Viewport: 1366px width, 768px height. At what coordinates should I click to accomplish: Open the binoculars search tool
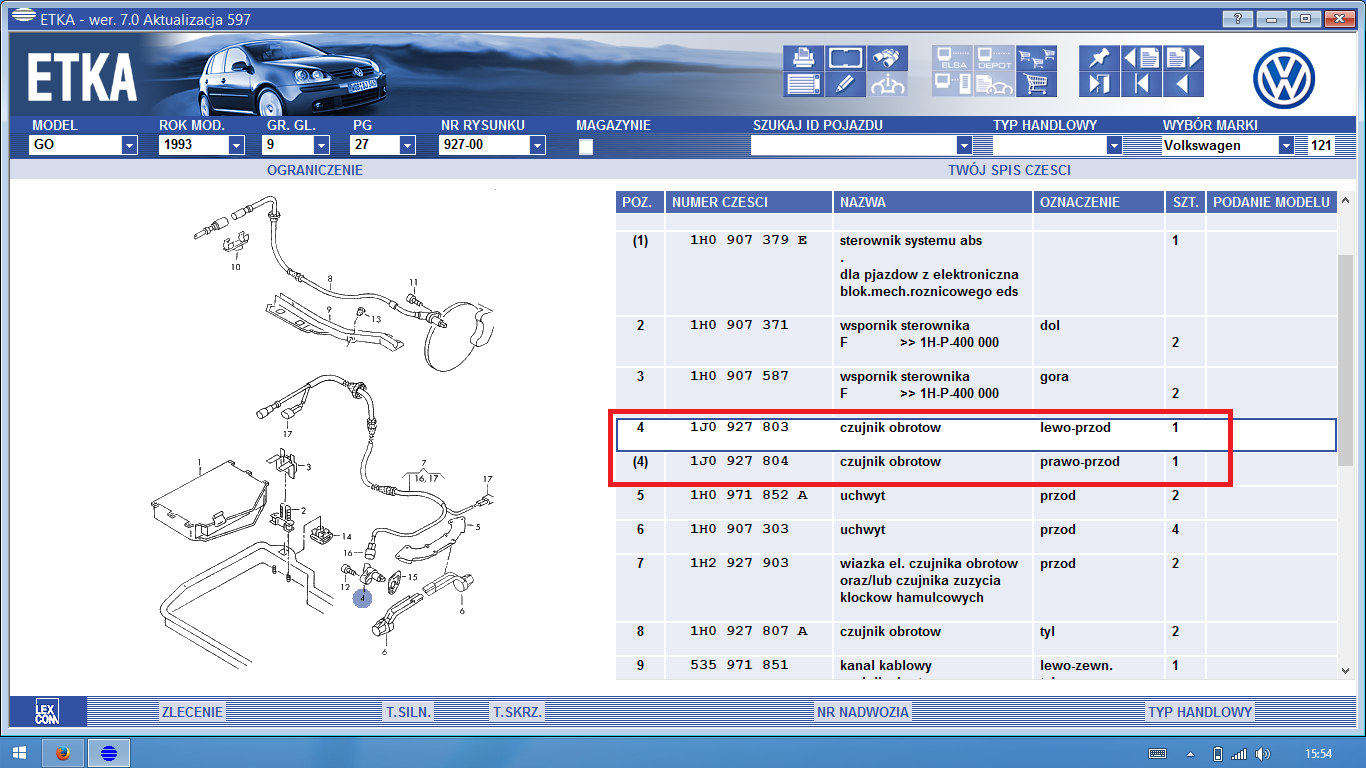(x=886, y=58)
